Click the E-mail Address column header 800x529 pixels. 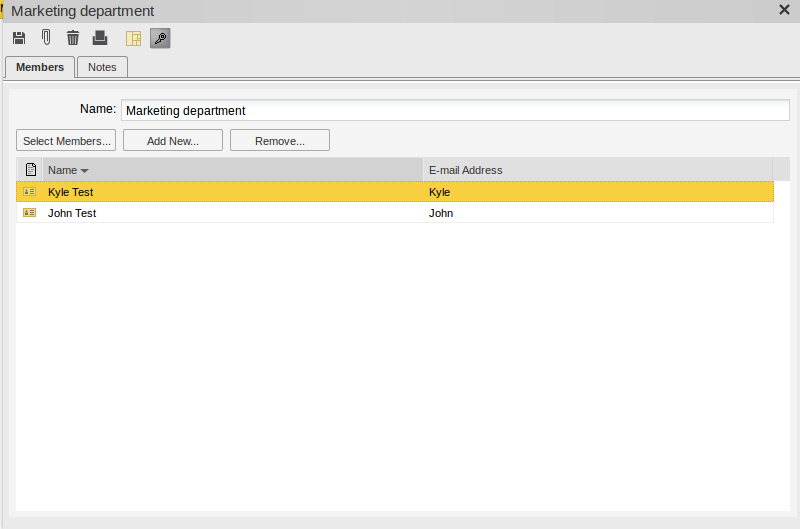point(597,170)
